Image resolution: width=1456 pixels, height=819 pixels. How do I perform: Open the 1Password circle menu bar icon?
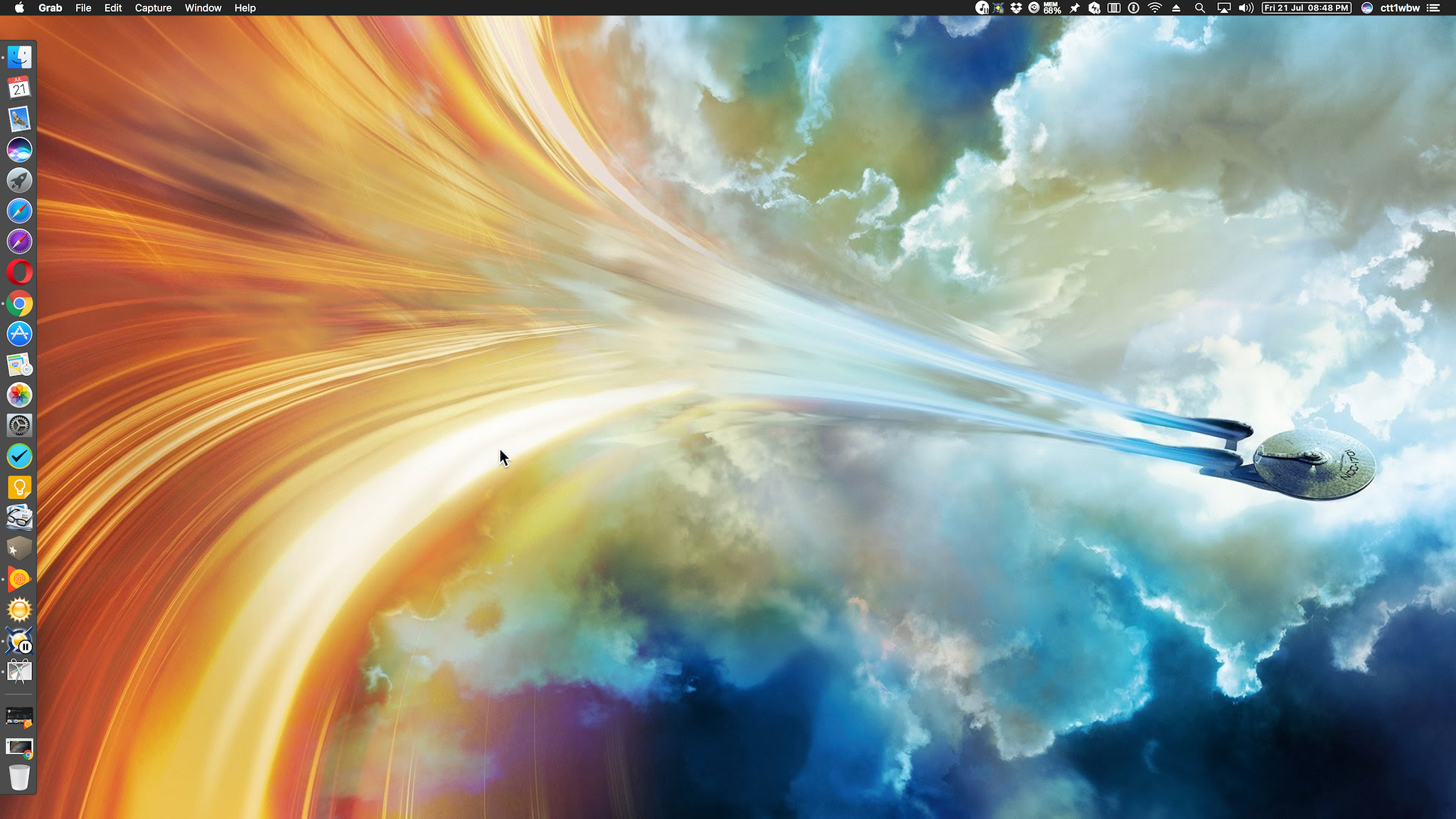(1134, 8)
